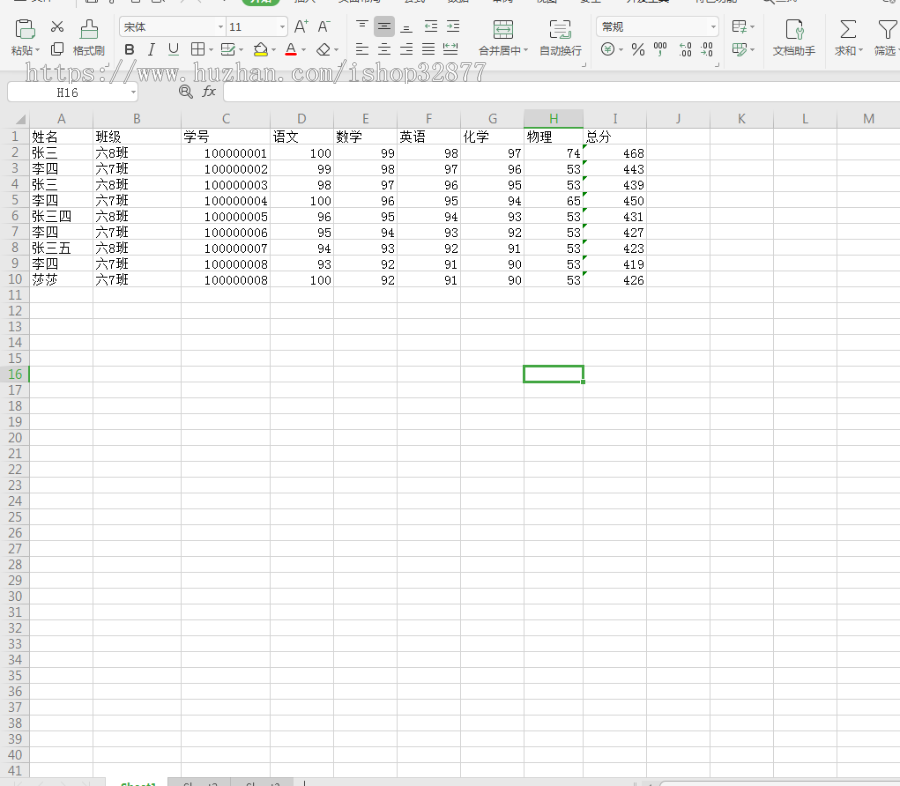900x786 pixels.
Task: Apply borders using the grid border icon
Action: pos(197,49)
